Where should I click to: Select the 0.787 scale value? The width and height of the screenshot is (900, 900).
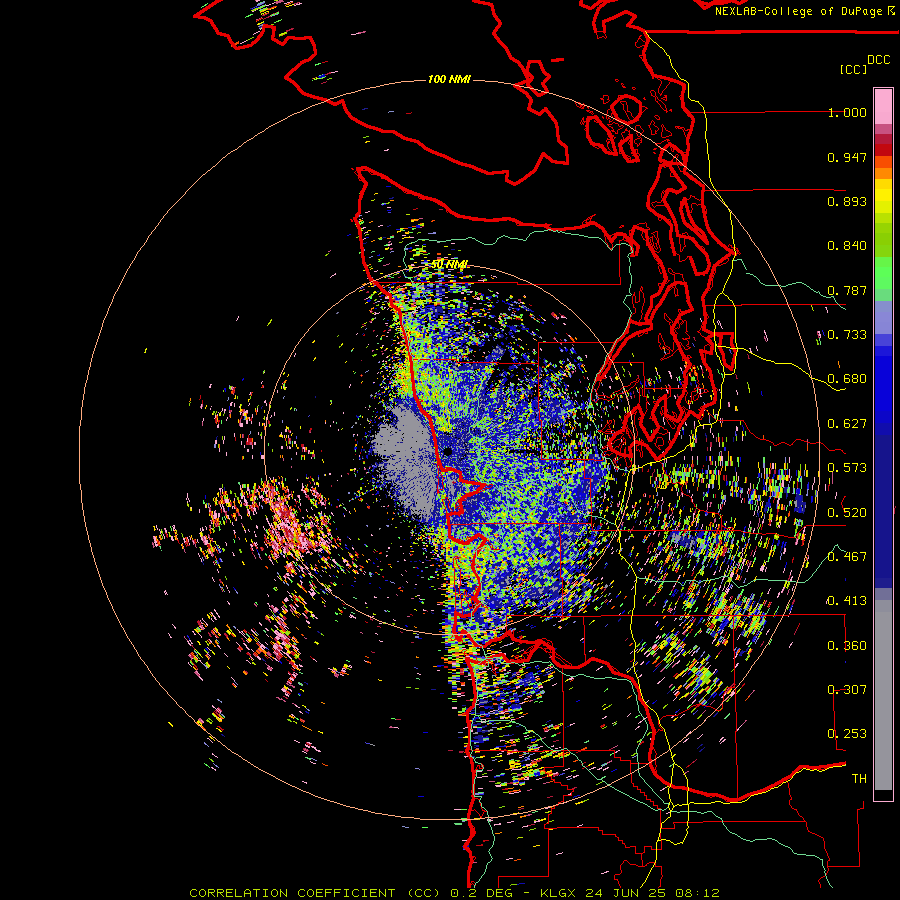[847, 290]
